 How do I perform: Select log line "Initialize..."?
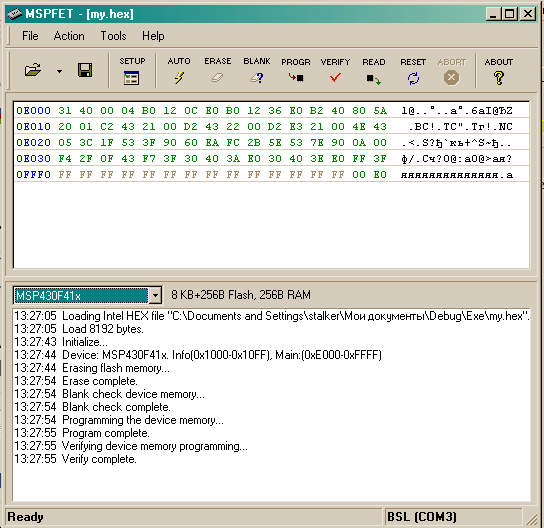[x=61, y=342]
